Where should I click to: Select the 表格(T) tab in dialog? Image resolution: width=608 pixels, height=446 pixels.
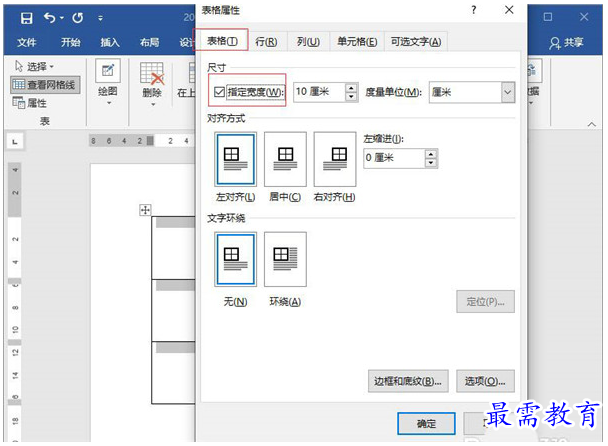(x=221, y=41)
